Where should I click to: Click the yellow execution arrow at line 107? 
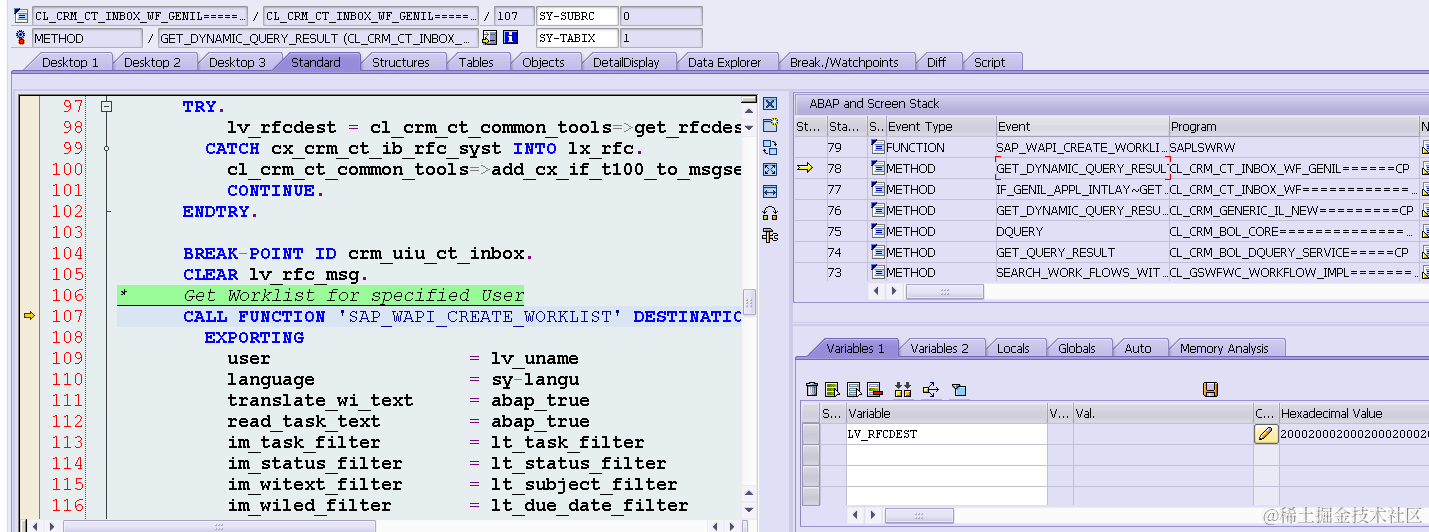coord(29,316)
